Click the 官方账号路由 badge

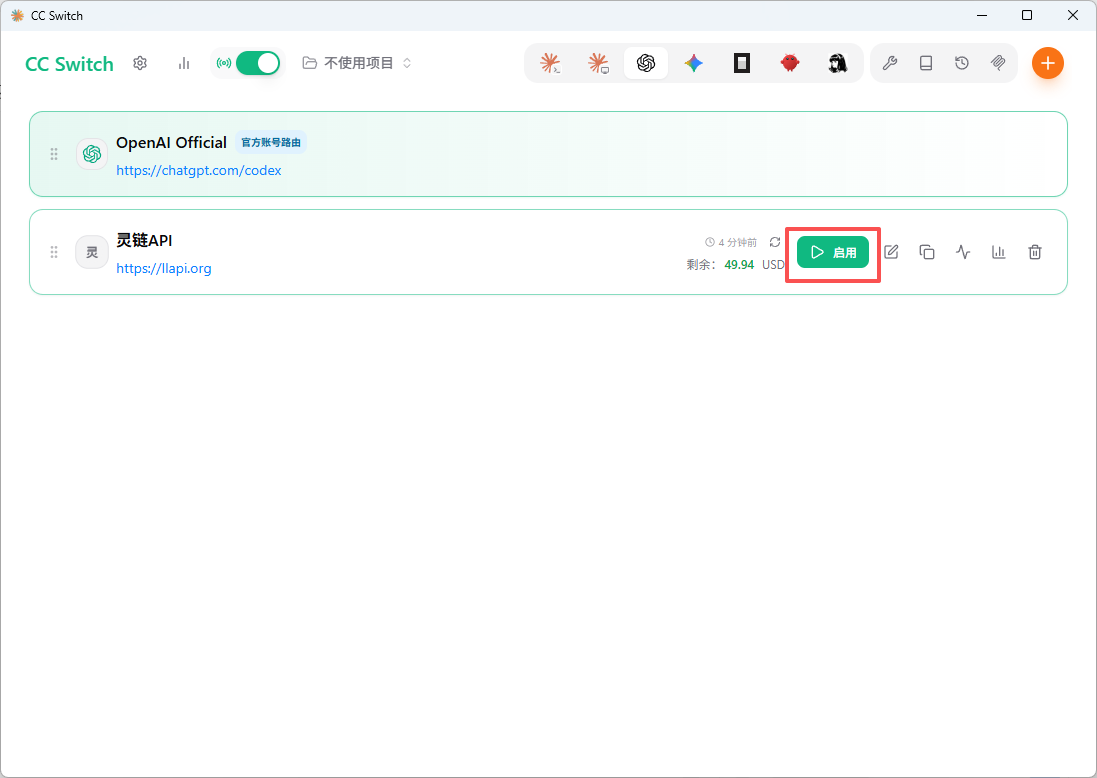pos(271,143)
